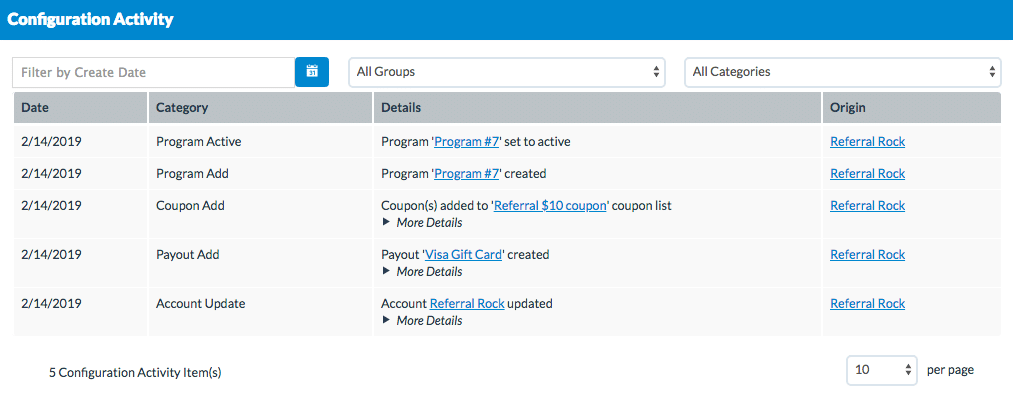Expand More Details under Coupon Add
This screenshot has width=1013, height=396.
point(423,222)
